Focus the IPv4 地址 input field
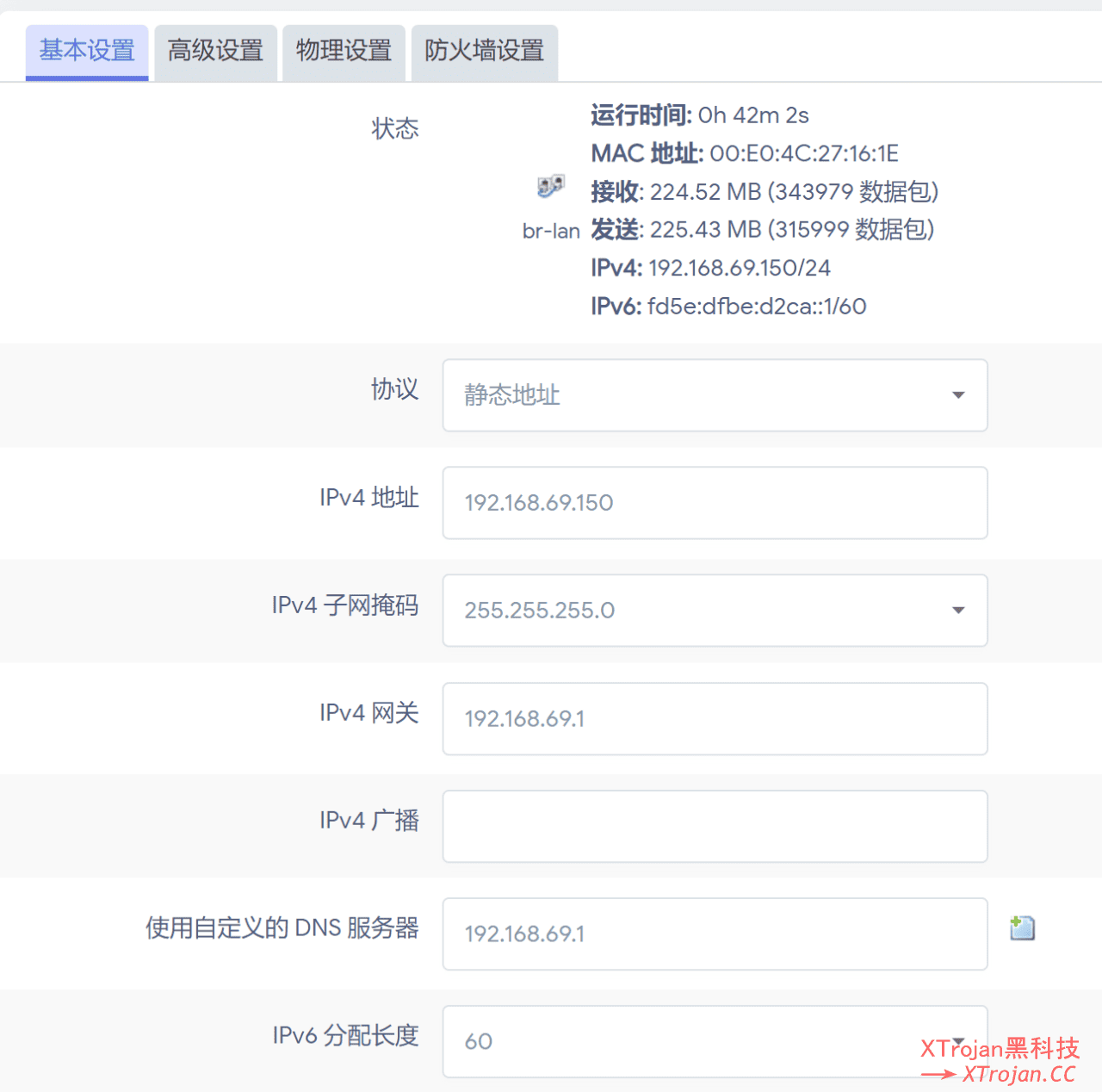1102x1092 pixels. pos(715,503)
